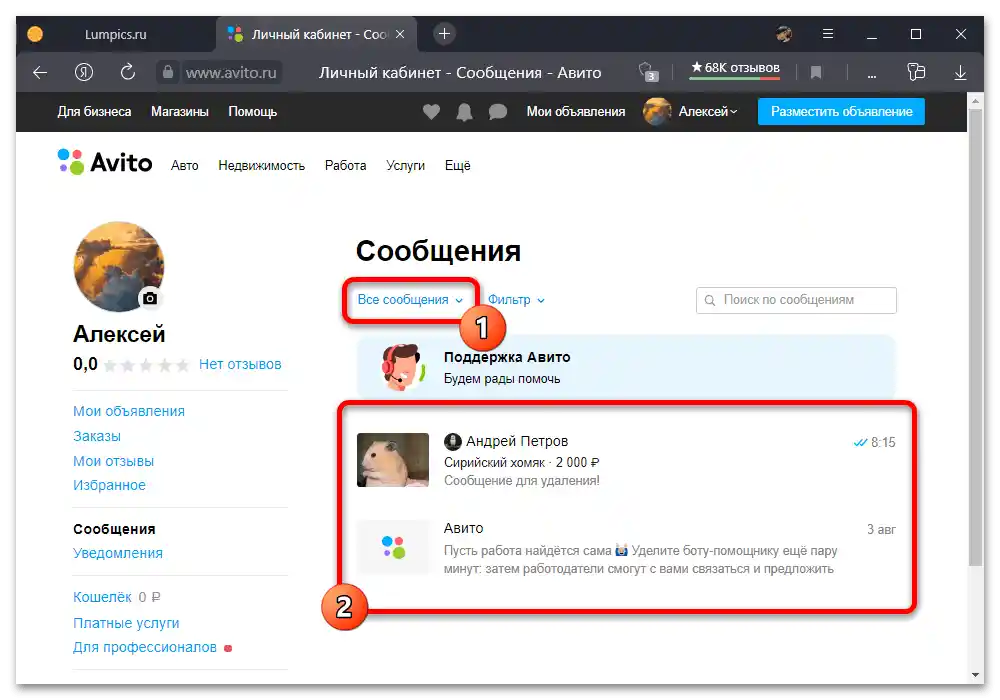1000x700 pixels.
Task: Open the Для бизнеса menu item
Action: pos(94,112)
